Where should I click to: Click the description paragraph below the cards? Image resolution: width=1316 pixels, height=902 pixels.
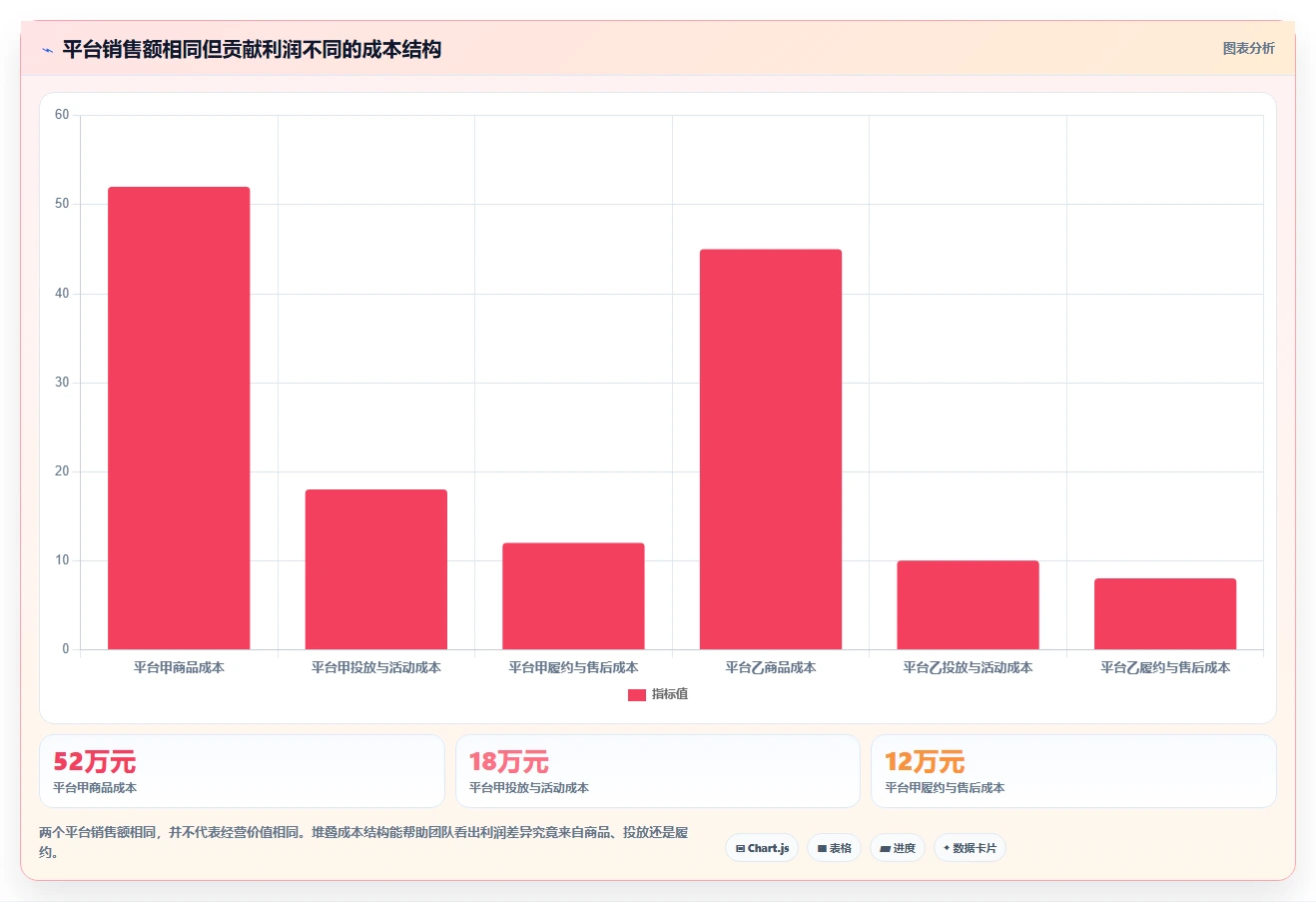(x=363, y=842)
